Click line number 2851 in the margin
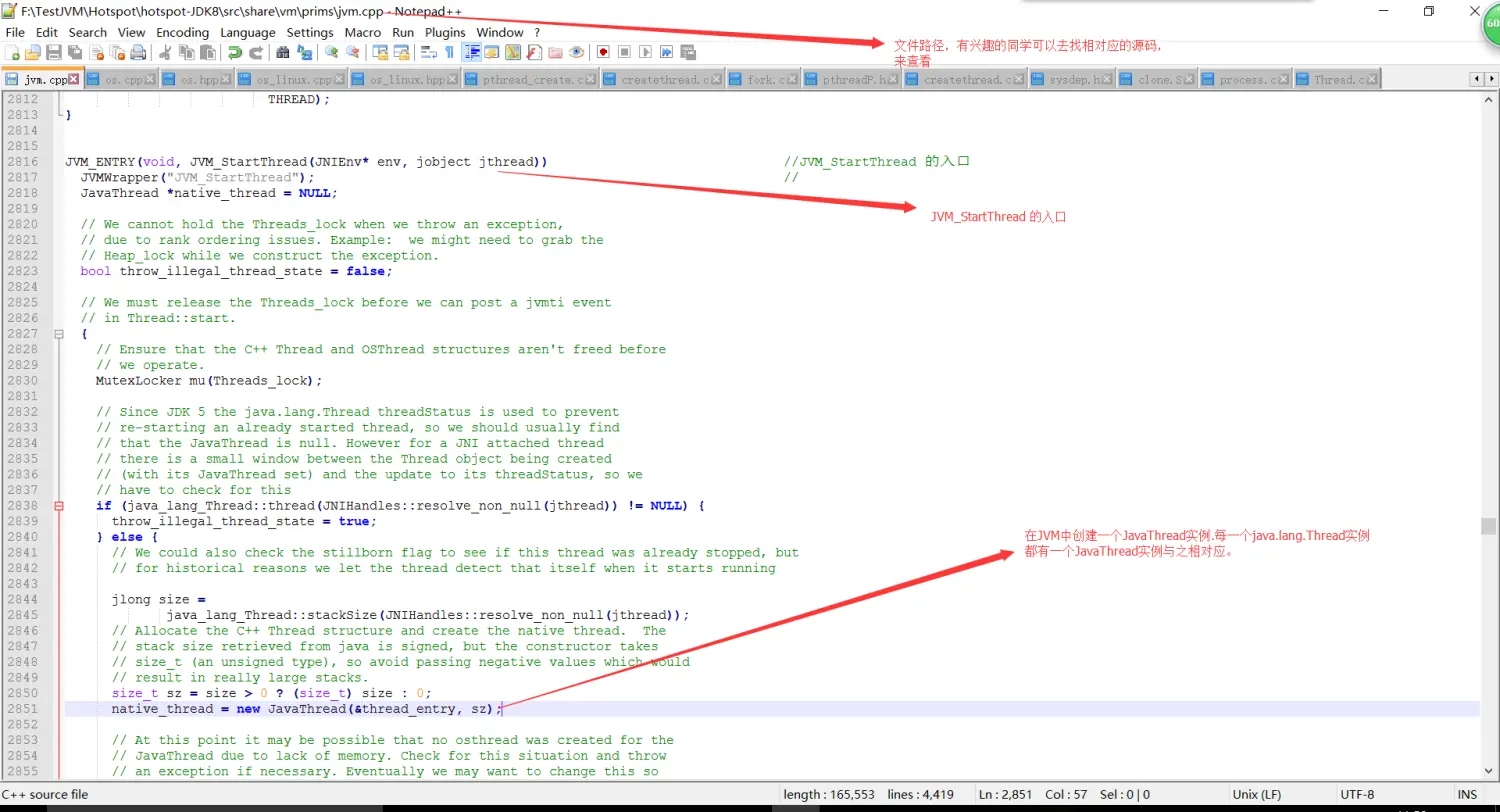1500x812 pixels. (x=21, y=709)
